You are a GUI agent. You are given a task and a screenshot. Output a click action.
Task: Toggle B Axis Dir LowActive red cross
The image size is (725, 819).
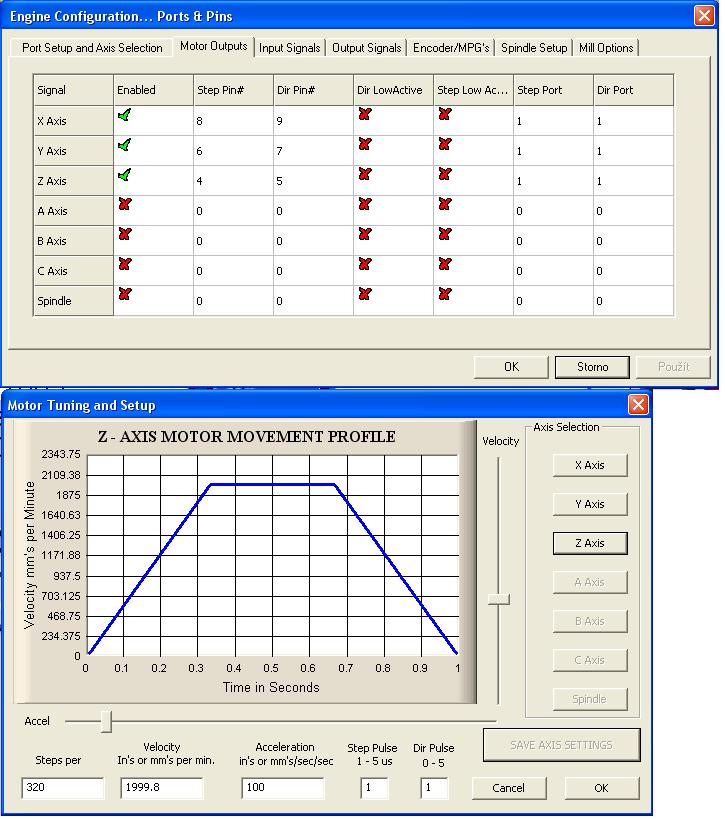click(x=364, y=235)
